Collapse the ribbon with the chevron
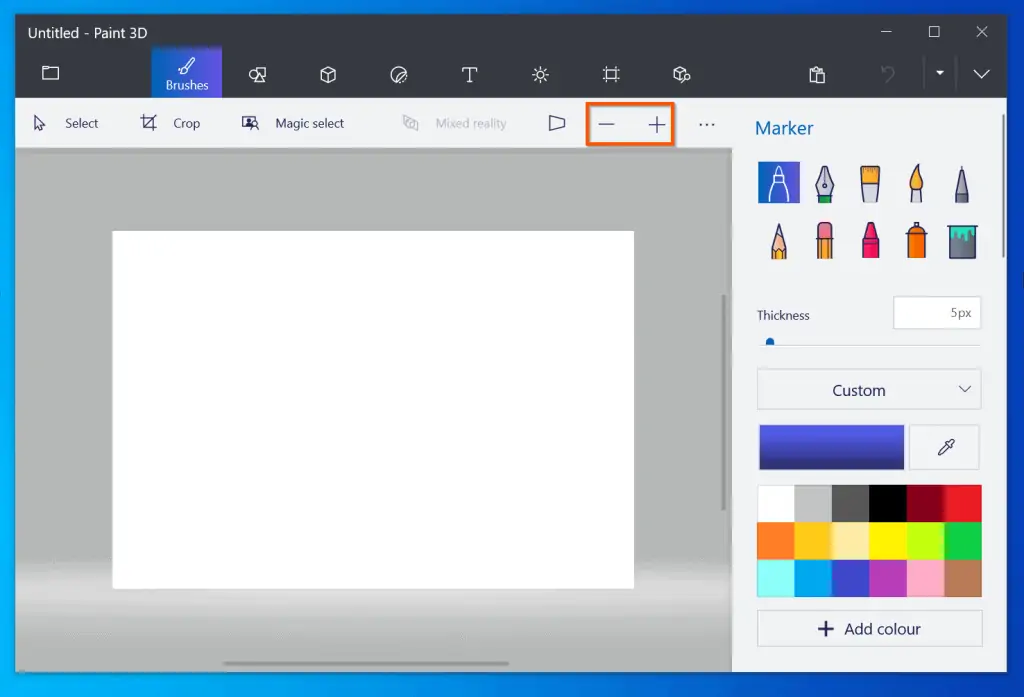This screenshot has width=1024, height=697. (x=981, y=74)
